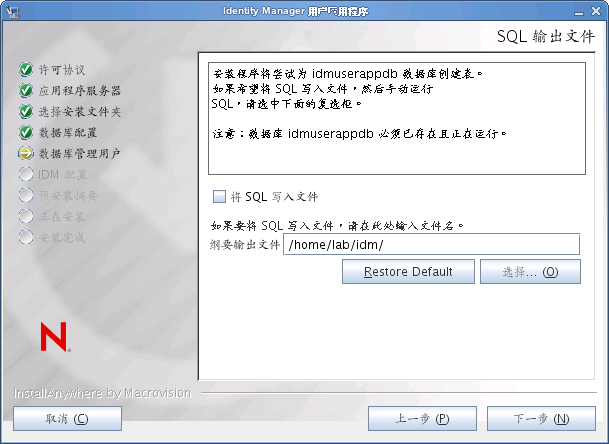The width and height of the screenshot is (609, 444).
Task: Select the 数据库配置 step label
Action: coord(68,133)
